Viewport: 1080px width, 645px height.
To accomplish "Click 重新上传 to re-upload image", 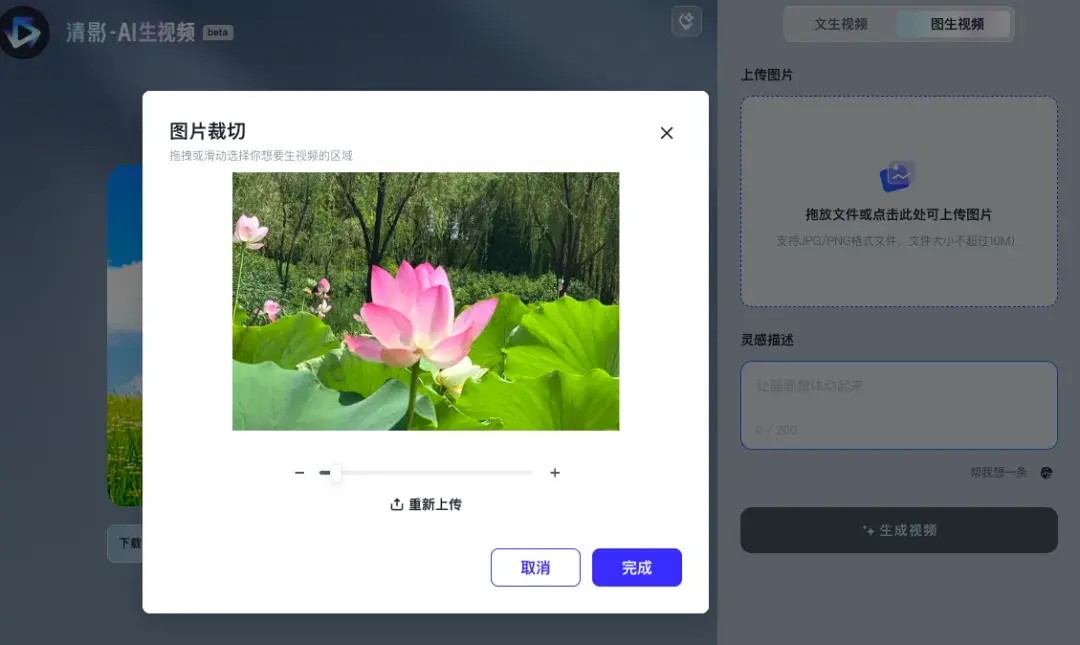I will [426, 504].
